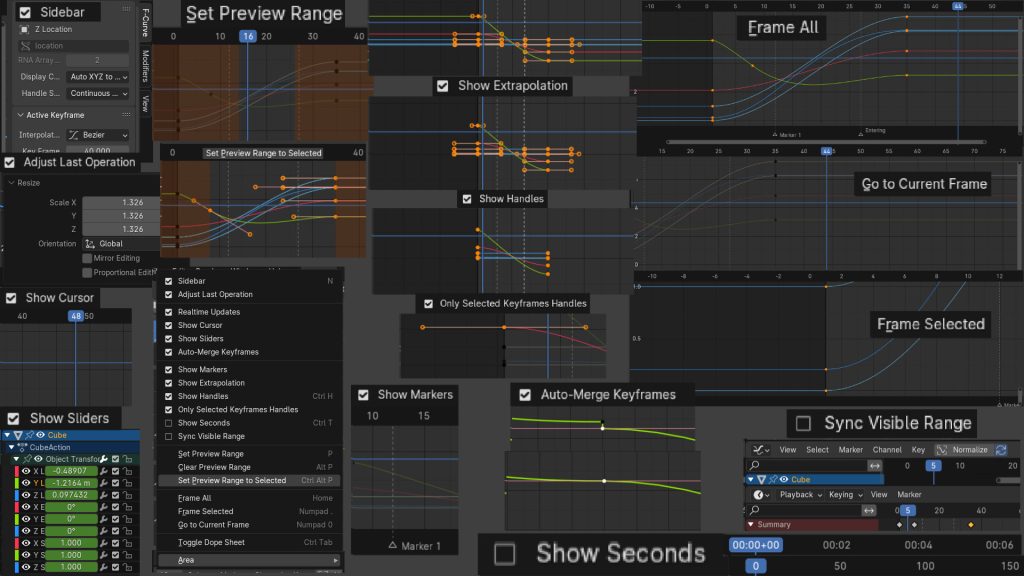Click the CubeAction animation data icon
This screenshot has width=1024, height=576.
point(23,447)
